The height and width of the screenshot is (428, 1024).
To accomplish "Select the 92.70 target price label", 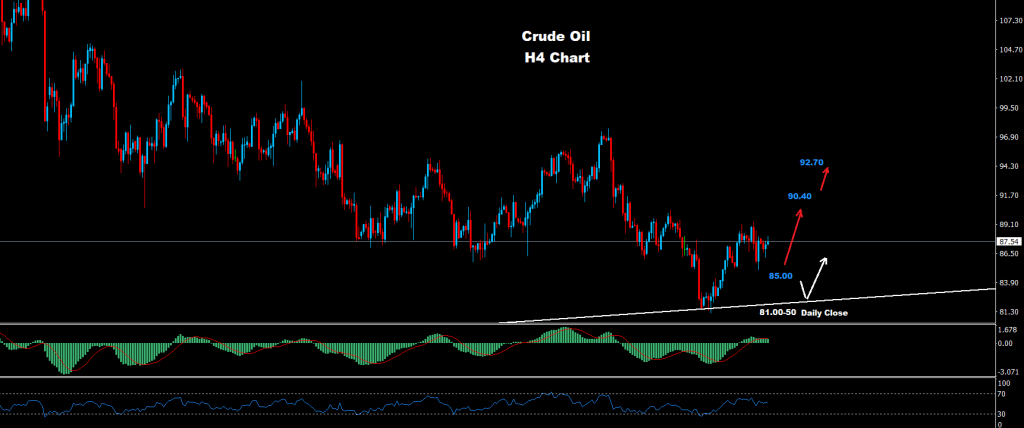I will [x=810, y=162].
